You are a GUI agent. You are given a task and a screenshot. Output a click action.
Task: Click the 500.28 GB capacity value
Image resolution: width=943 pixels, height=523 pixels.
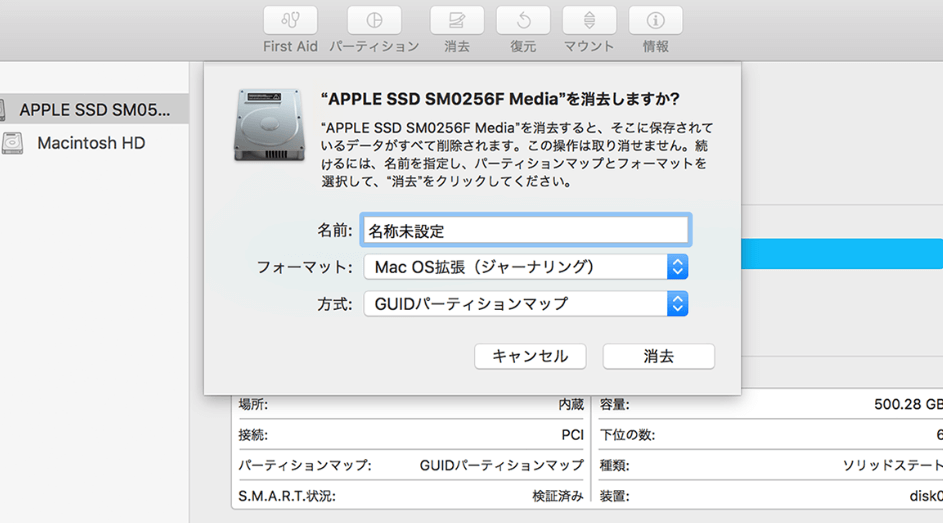[x=908, y=405]
